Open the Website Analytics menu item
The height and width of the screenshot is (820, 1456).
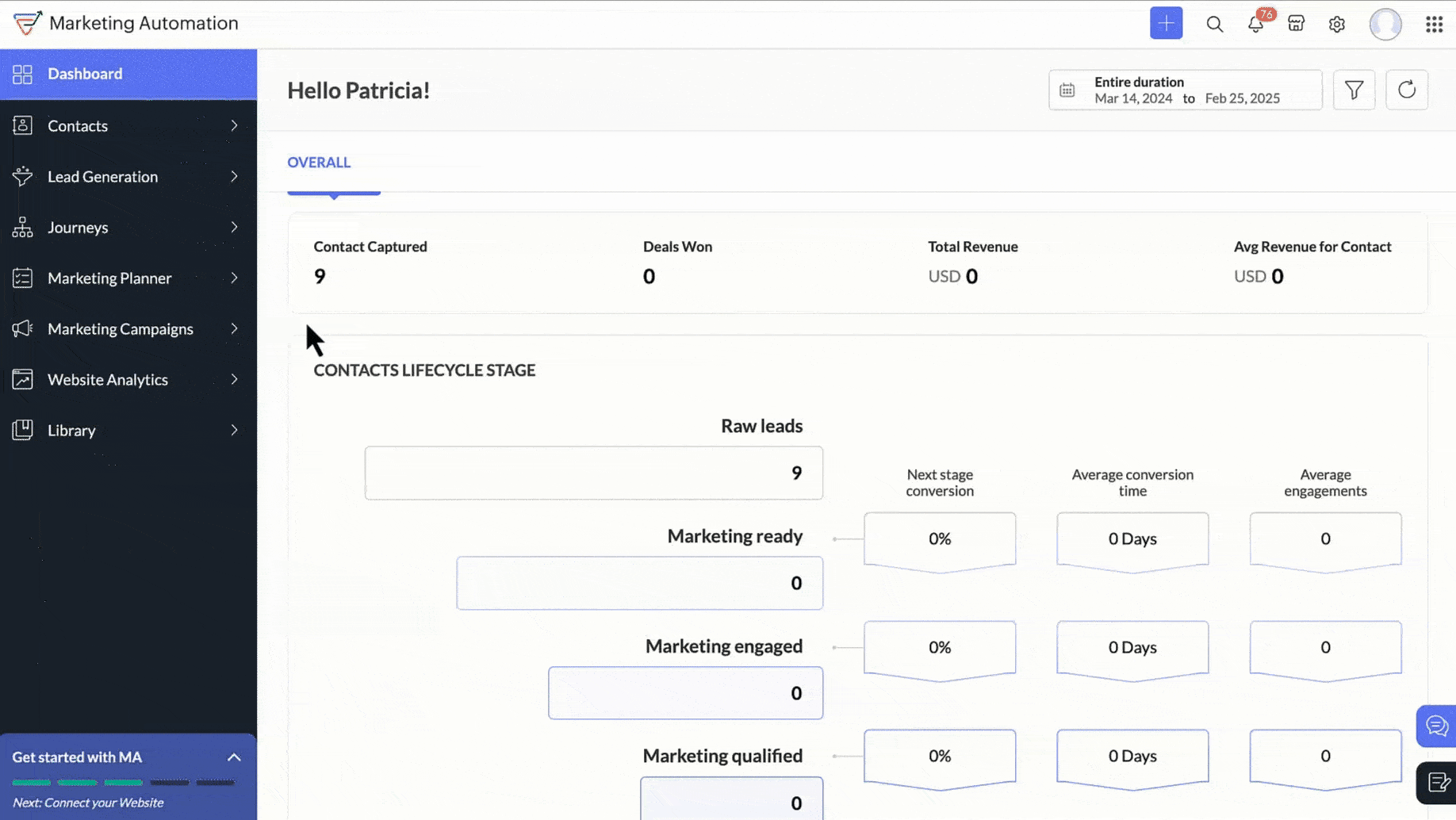128,379
